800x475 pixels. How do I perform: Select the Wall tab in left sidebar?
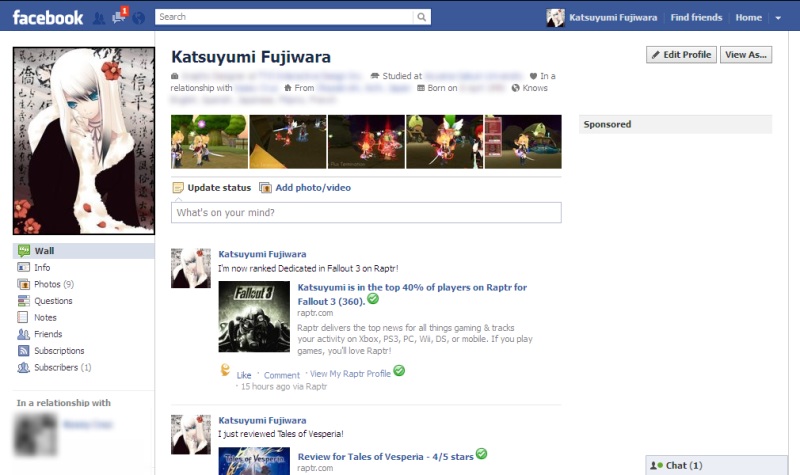point(84,251)
